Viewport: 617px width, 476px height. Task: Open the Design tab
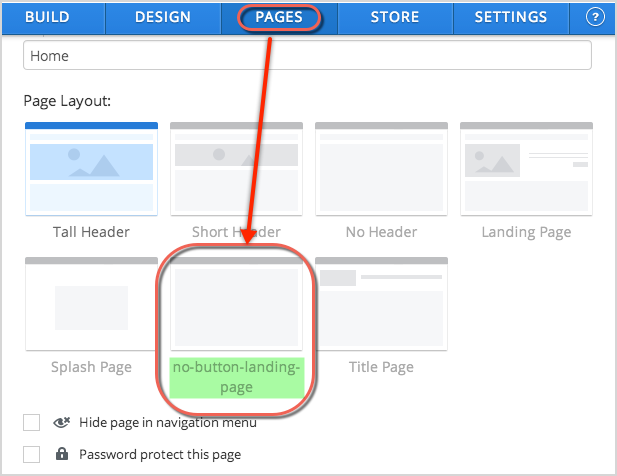(163, 17)
